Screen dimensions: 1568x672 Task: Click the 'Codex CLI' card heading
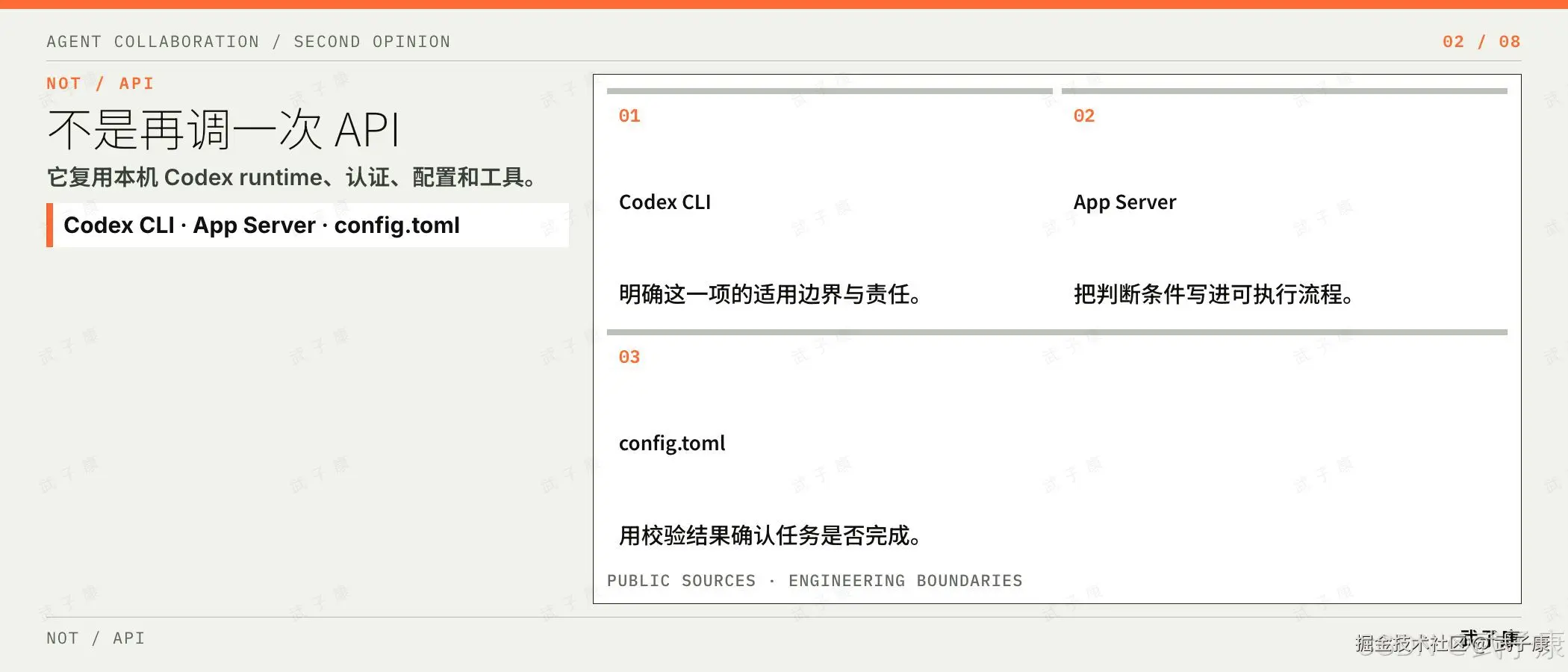[x=665, y=202]
